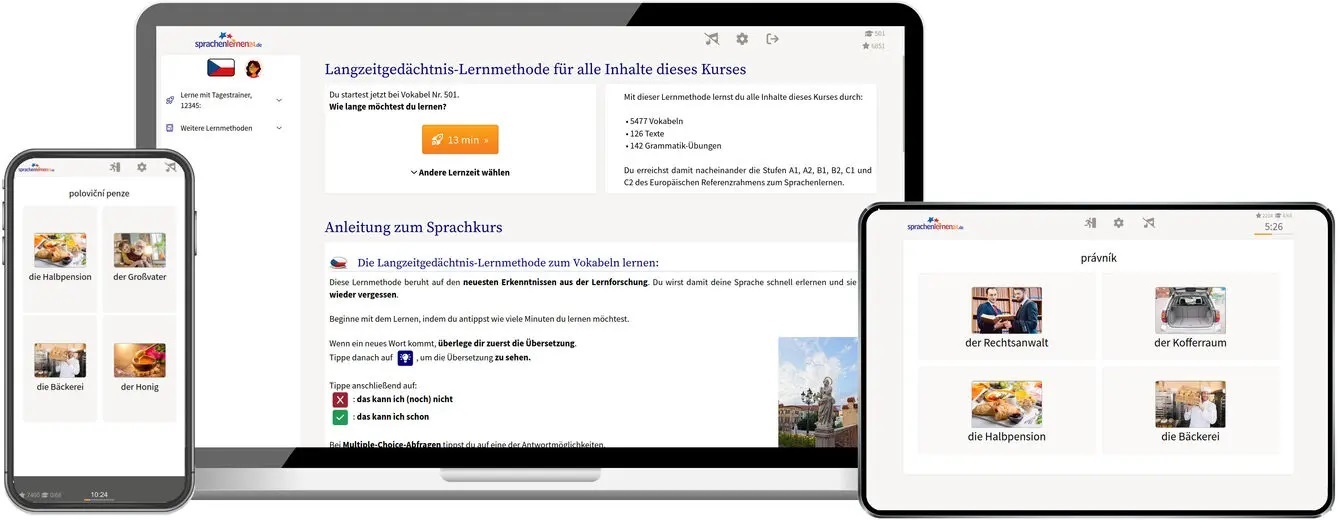
Task: Click the tutor avatar beside flag
Action: point(254,68)
